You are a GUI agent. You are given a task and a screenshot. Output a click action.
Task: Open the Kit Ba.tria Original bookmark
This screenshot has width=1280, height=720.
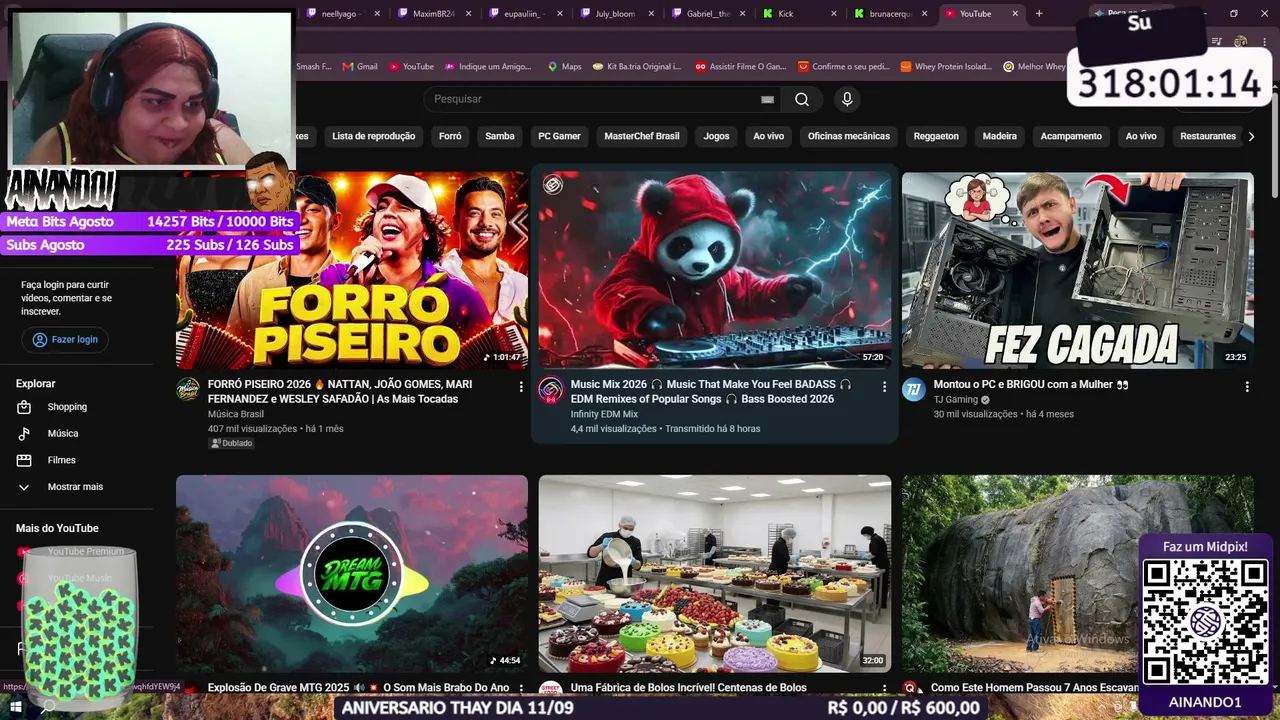(637, 67)
